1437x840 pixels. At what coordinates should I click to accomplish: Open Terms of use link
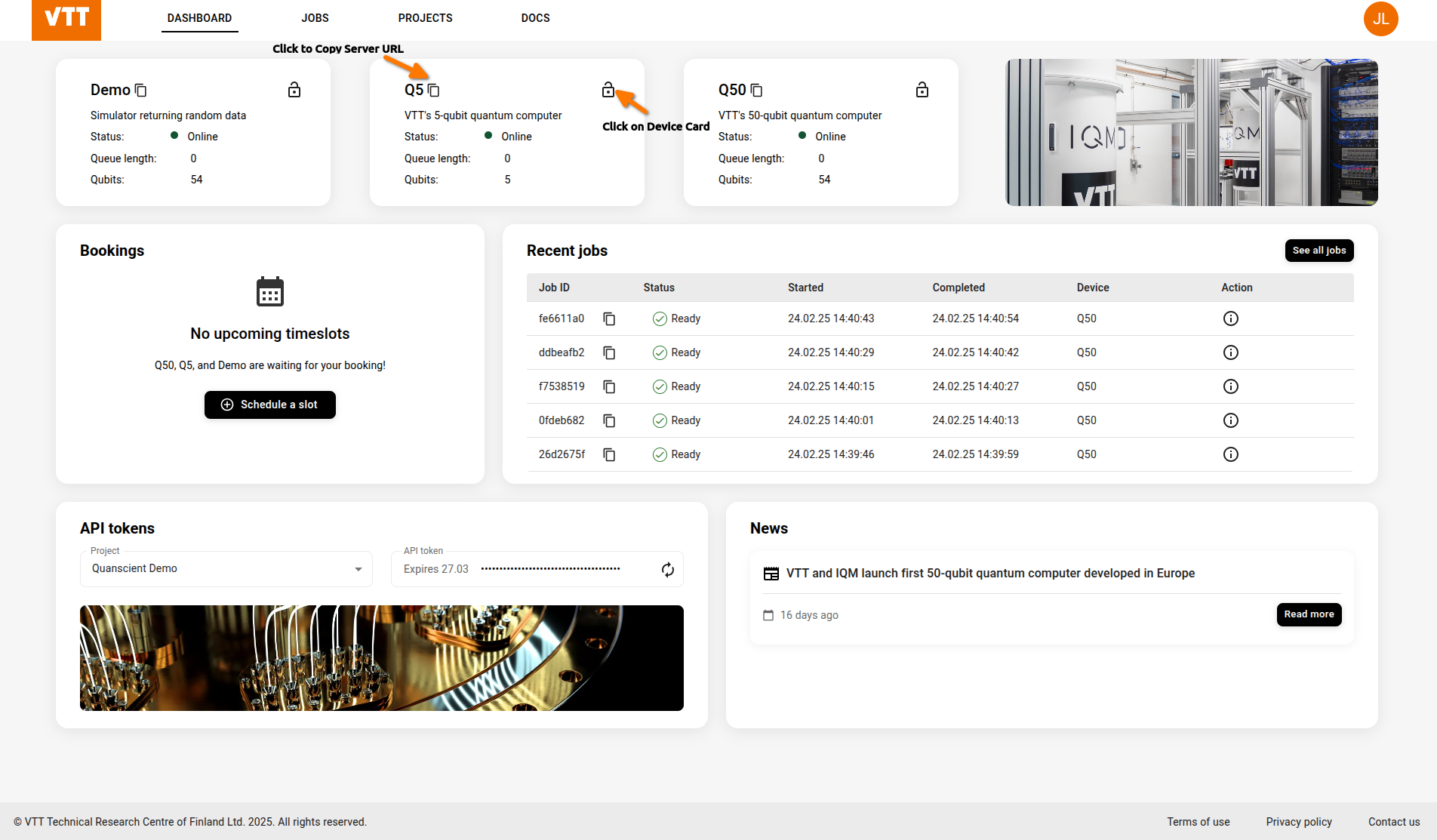tap(1199, 822)
